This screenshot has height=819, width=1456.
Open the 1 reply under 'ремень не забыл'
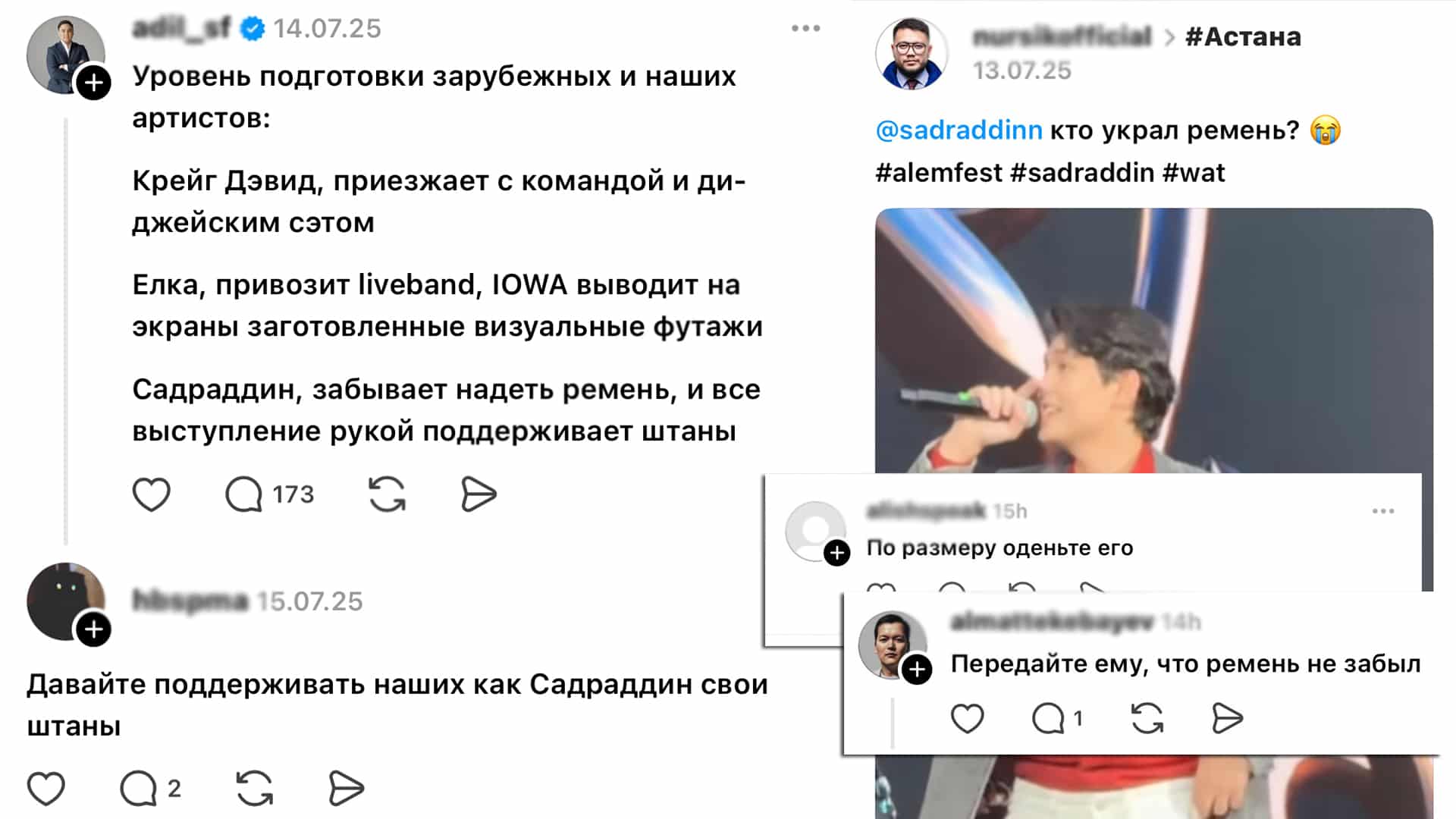point(1057,718)
